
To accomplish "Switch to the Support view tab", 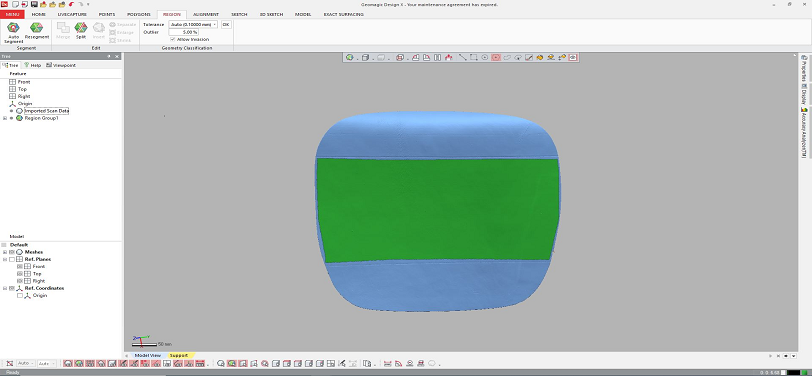I will pyautogui.click(x=179, y=355).
